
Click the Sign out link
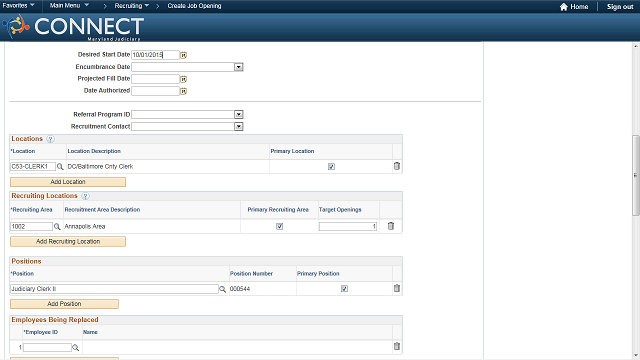click(x=620, y=7)
